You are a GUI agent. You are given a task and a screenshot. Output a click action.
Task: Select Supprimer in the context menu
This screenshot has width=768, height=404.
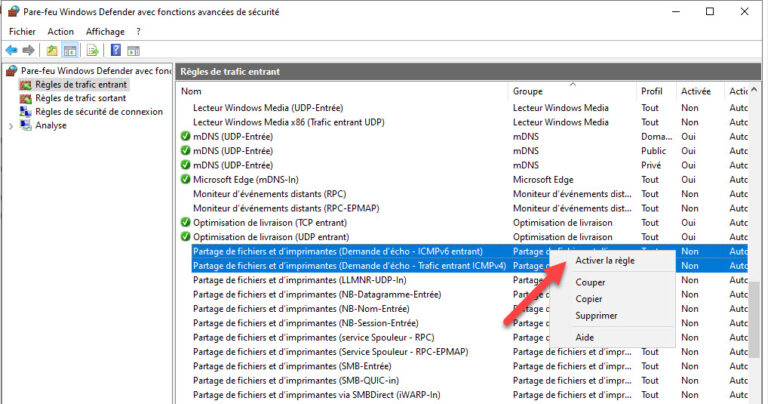pyautogui.click(x=596, y=315)
